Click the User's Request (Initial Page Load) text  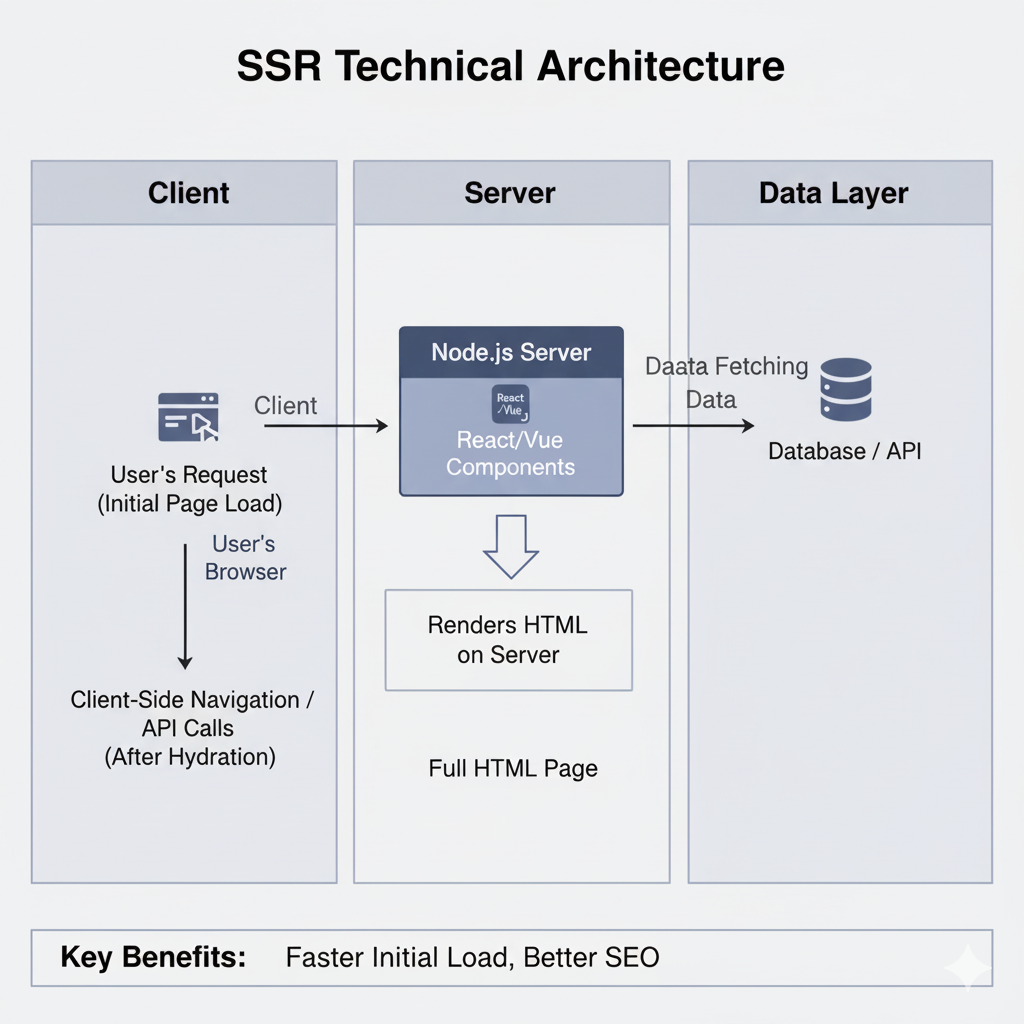click(189, 489)
